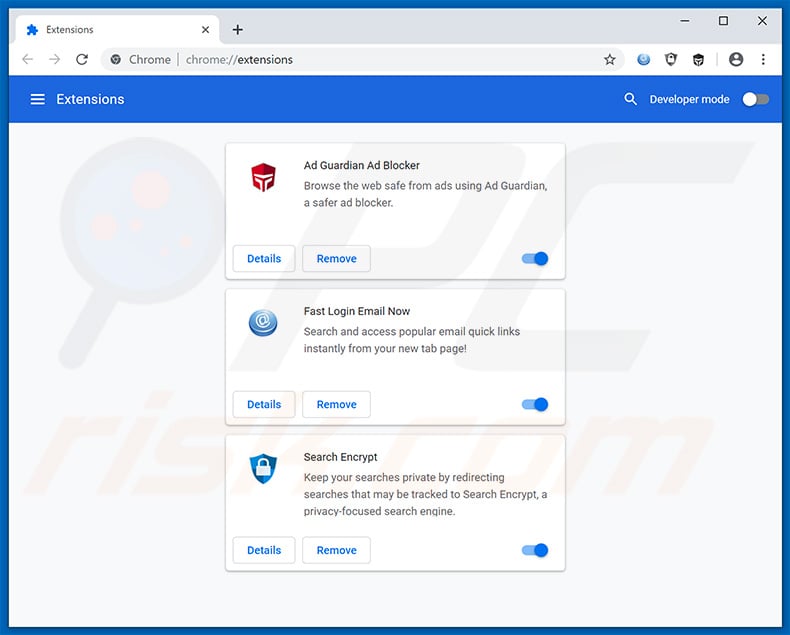This screenshot has height=635, width=790.
Task: Click the search extensions magnifier icon
Action: tap(630, 99)
